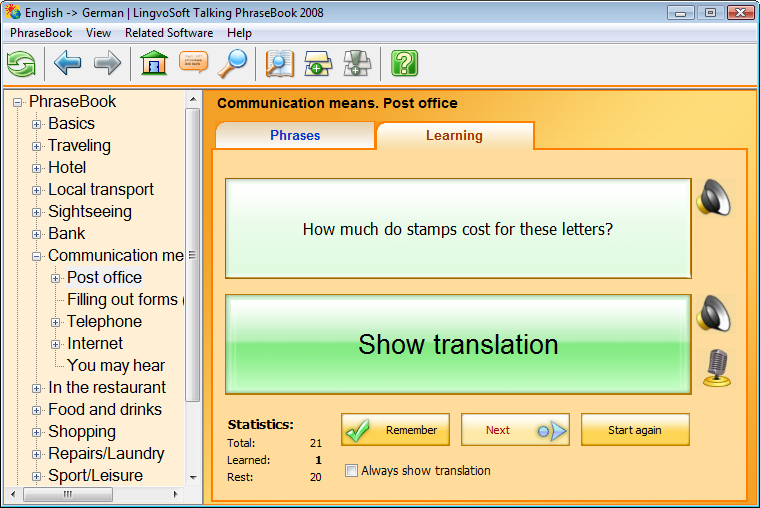The image size is (760, 508).
Task: Expand the Local transport node
Action: (36, 190)
